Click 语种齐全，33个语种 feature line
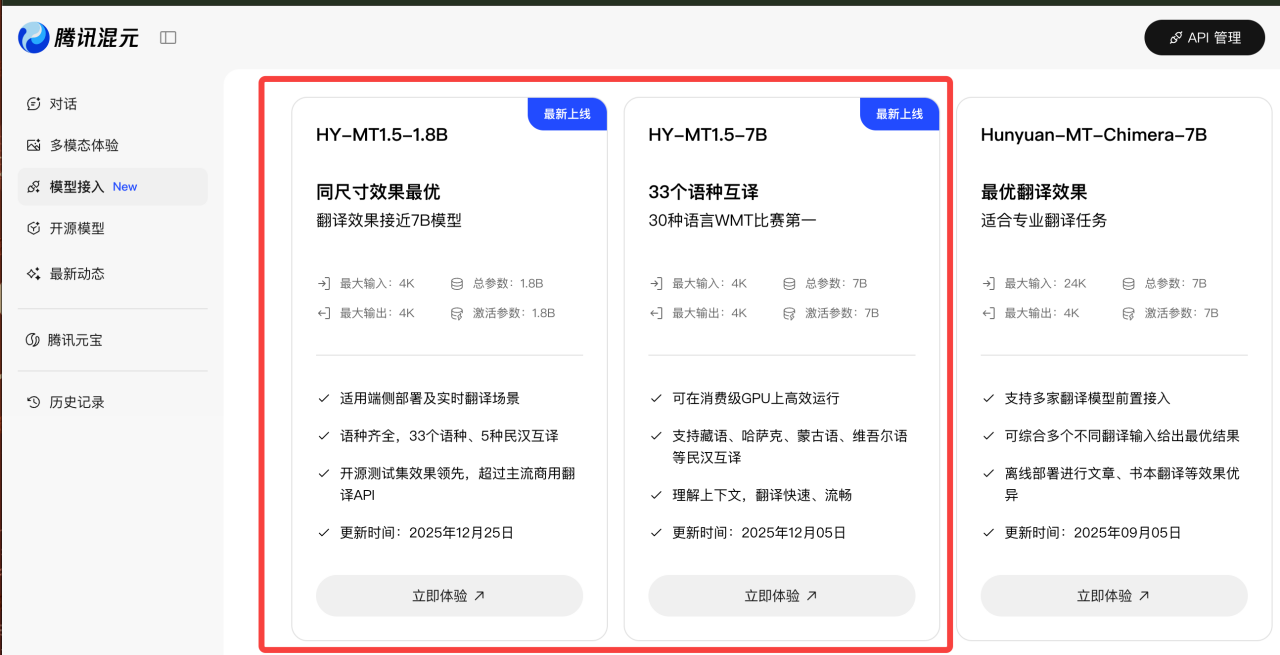Viewport: 1280px width, 655px height. (449, 436)
